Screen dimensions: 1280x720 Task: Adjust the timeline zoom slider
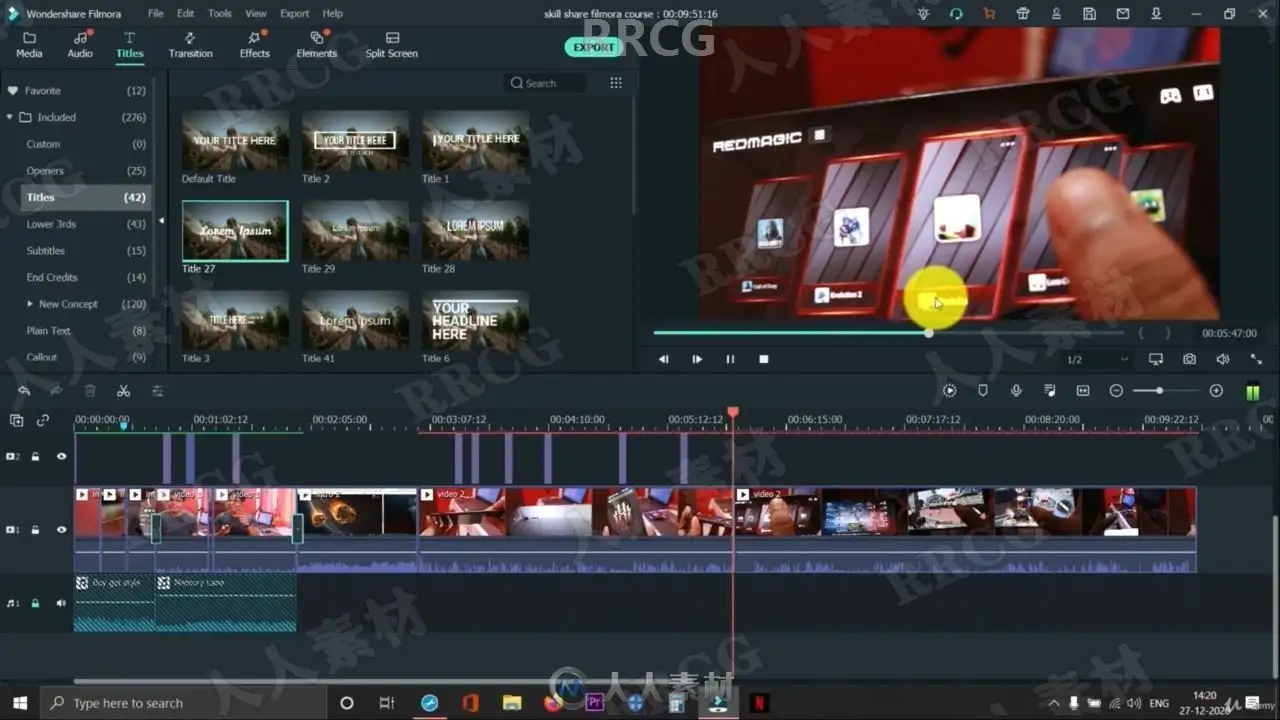click(1165, 391)
